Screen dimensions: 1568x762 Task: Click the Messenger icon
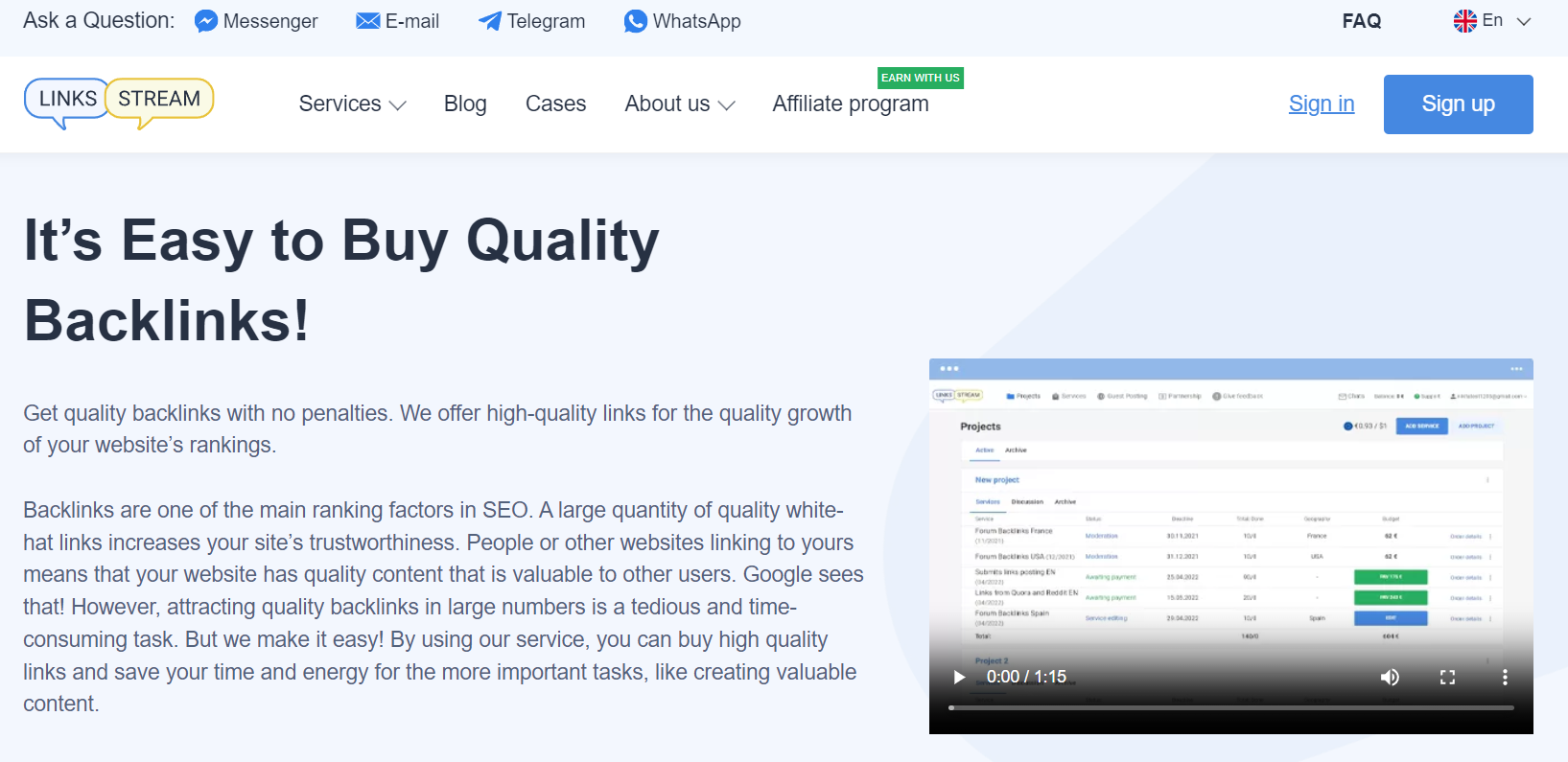coord(205,21)
